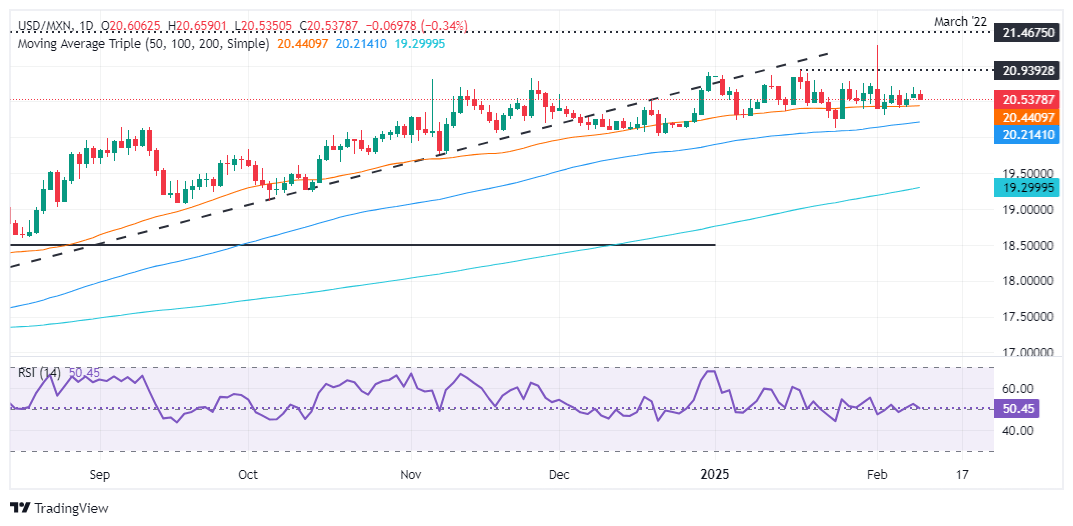This screenshot has width=1073, height=526.
Task: Click the orange 20.44097 price axis label
Action: coord(1029,117)
